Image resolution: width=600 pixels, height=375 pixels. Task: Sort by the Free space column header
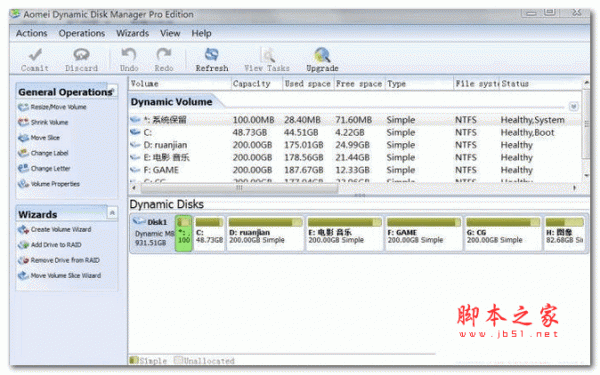(359, 84)
